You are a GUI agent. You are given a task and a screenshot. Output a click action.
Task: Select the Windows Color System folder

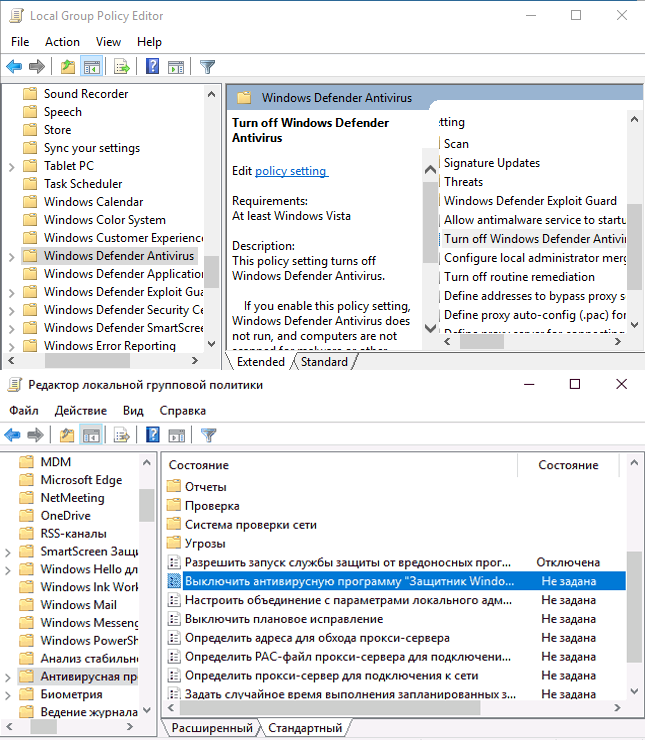pyautogui.click(x=105, y=220)
